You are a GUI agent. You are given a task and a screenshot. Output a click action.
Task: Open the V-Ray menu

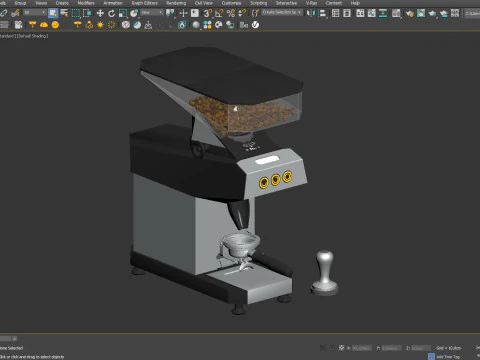click(x=311, y=3)
